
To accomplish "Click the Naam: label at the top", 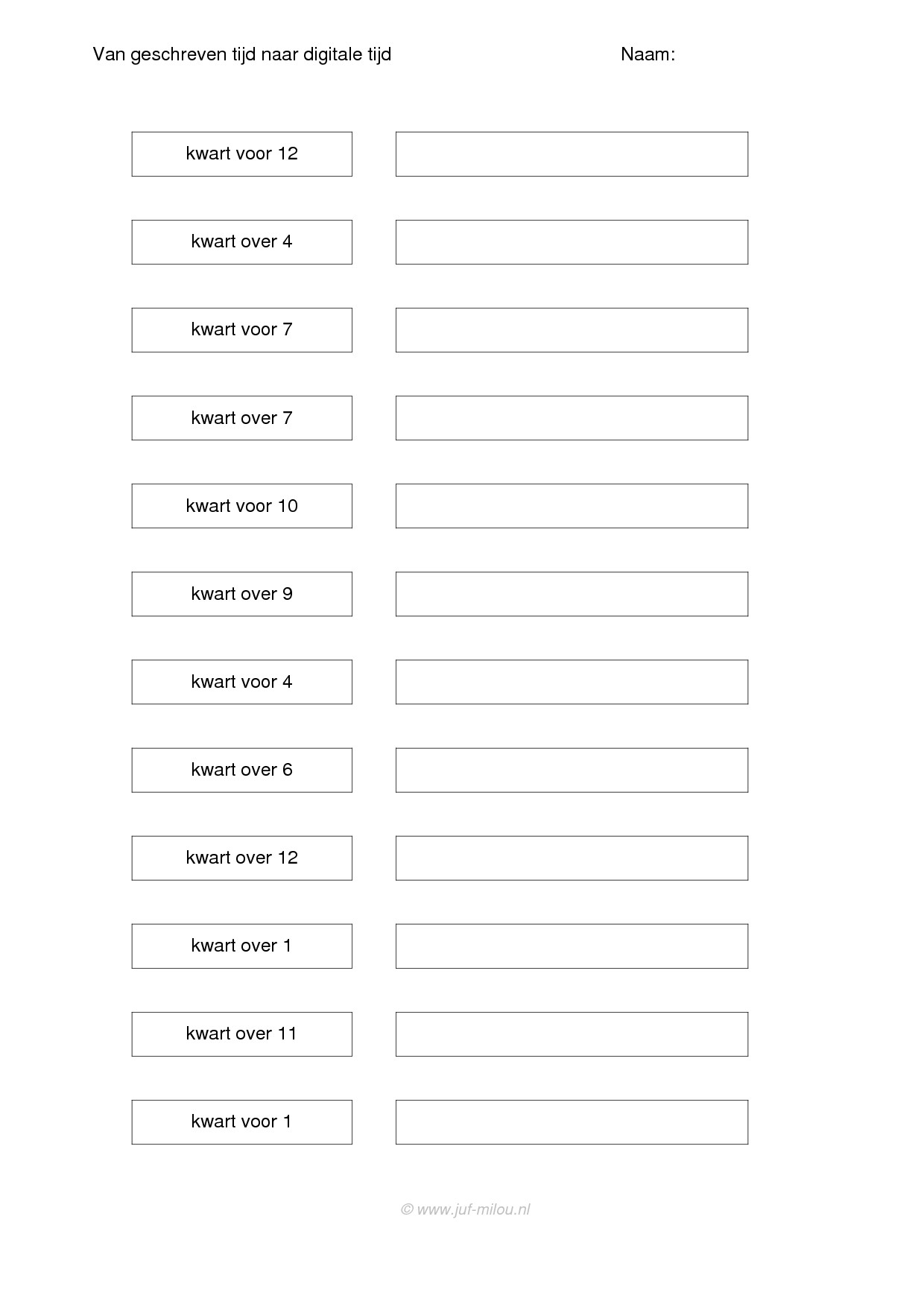I will click(x=648, y=54).
